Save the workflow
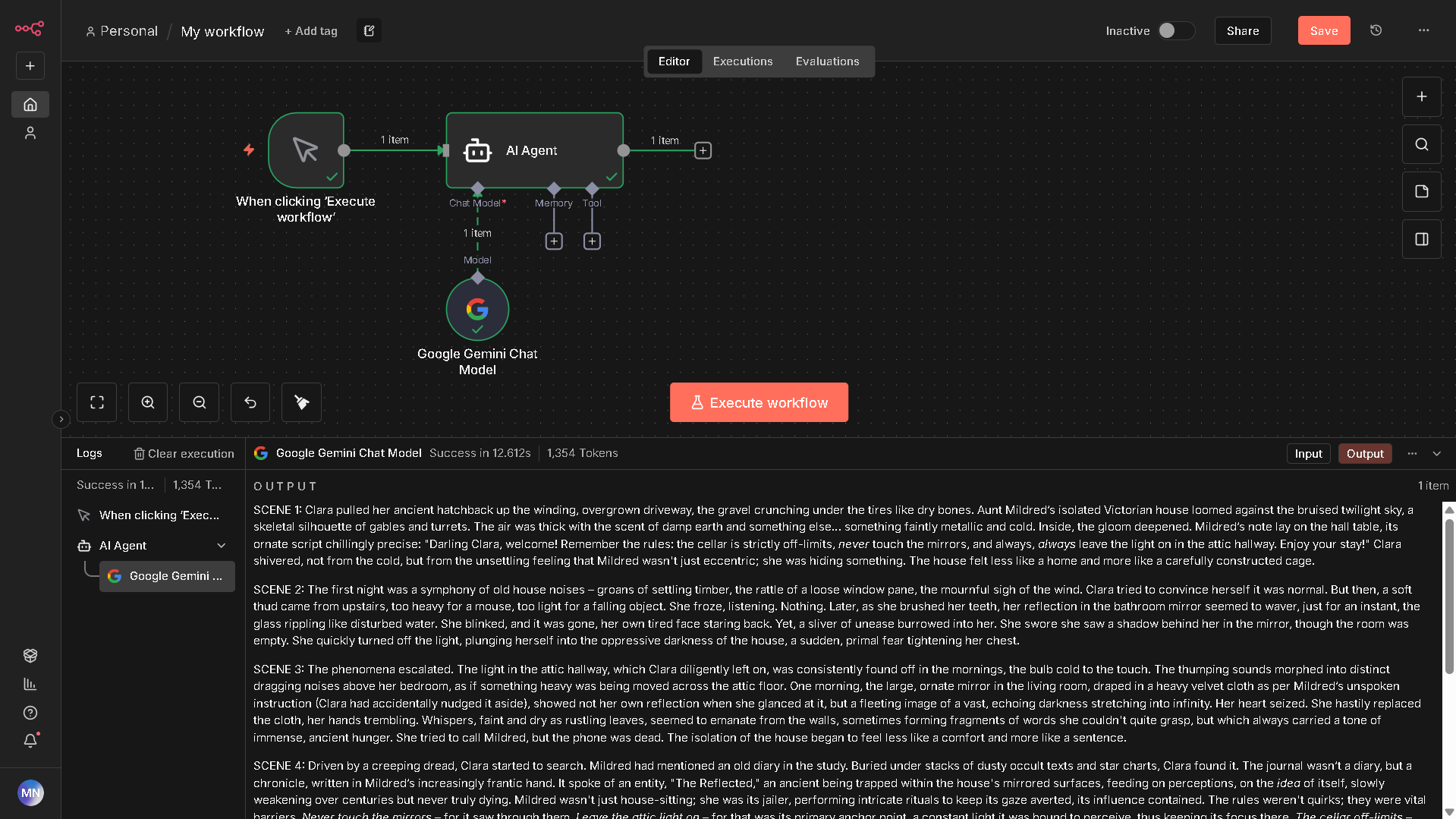The image size is (1456, 819). (1324, 30)
